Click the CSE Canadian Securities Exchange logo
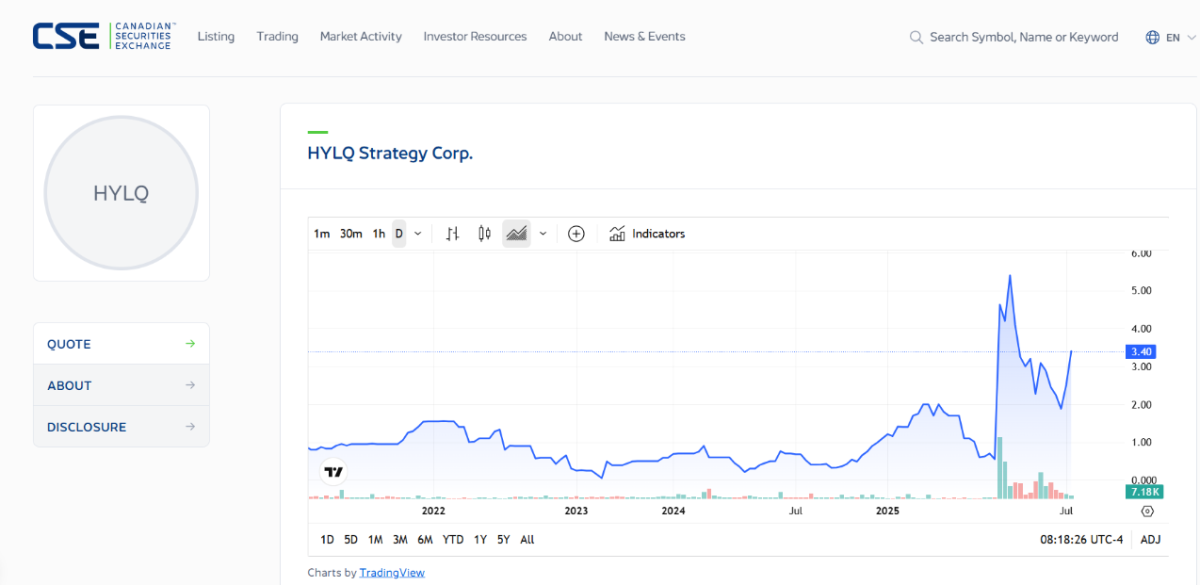The image size is (1200, 585). click(104, 36)
